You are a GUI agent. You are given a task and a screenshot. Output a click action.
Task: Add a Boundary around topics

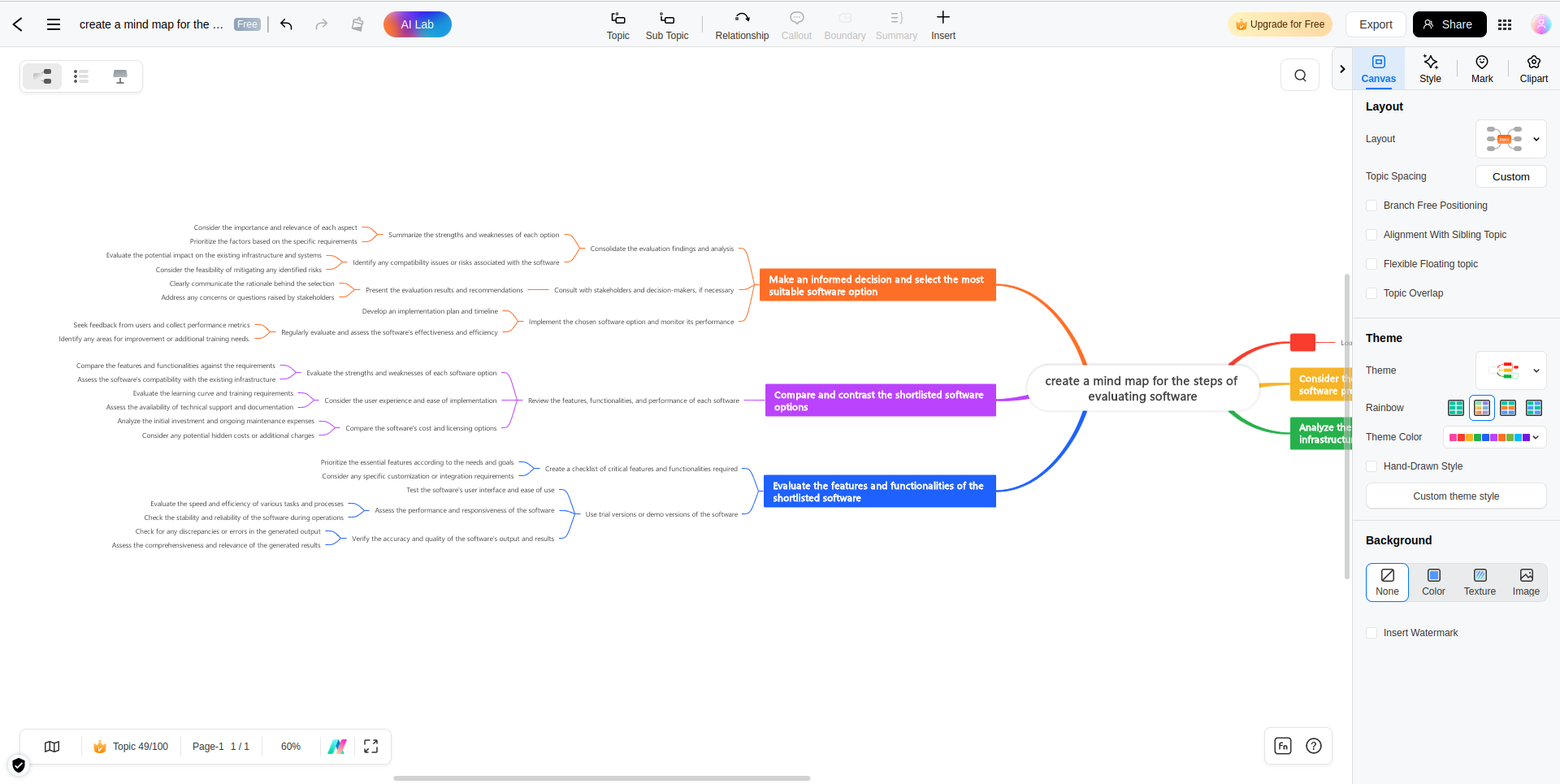845,24
